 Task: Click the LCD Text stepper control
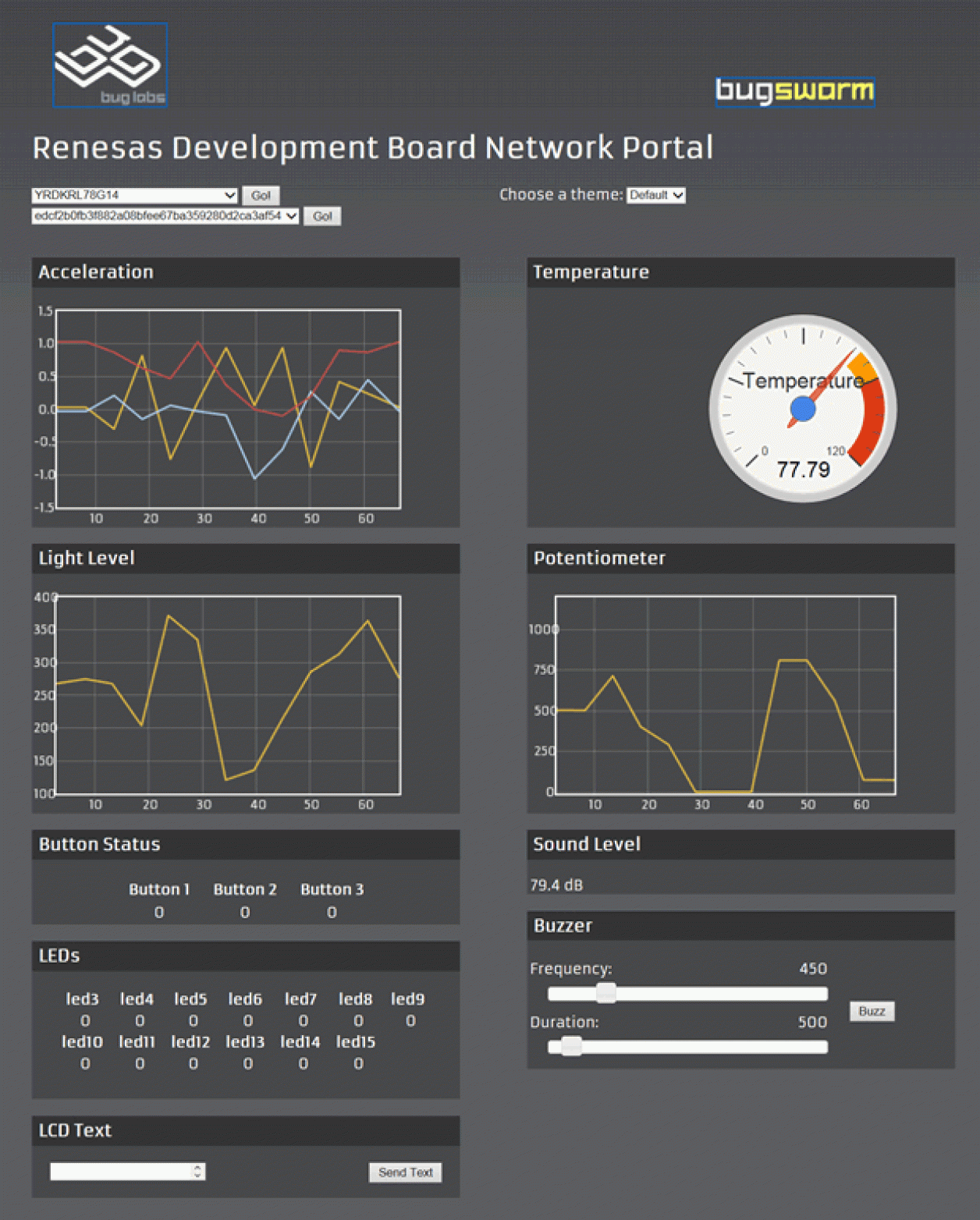coord(197,1171)
